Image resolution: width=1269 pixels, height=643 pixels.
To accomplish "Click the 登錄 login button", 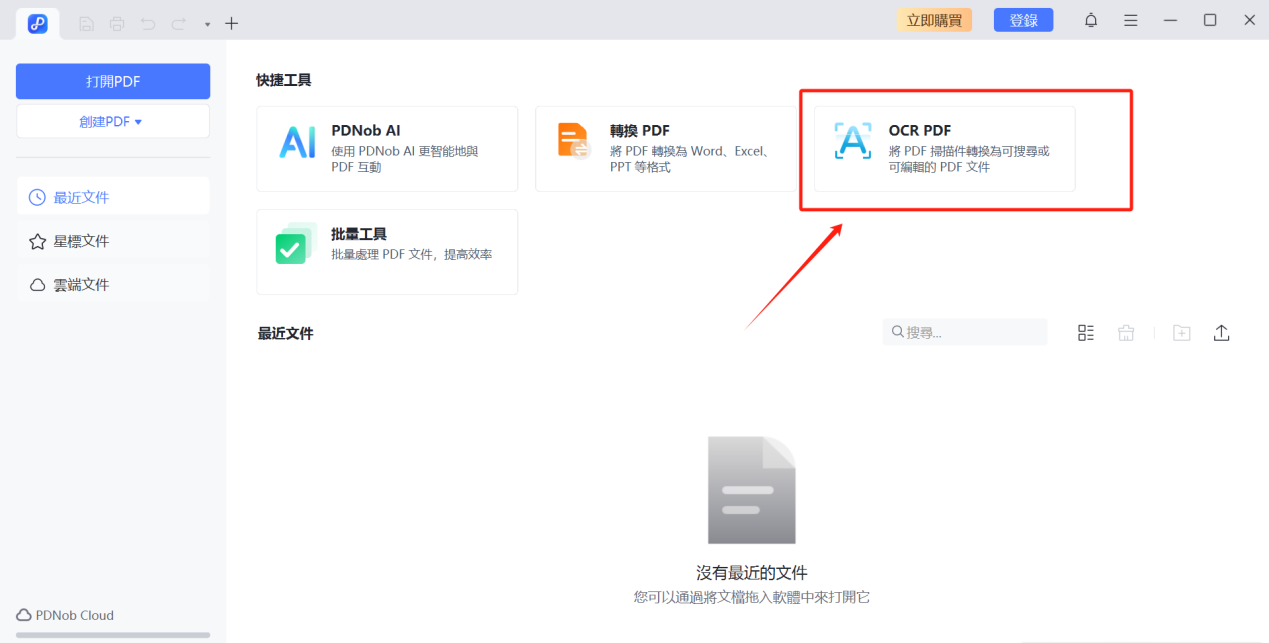I will (x=1023, y=19).
